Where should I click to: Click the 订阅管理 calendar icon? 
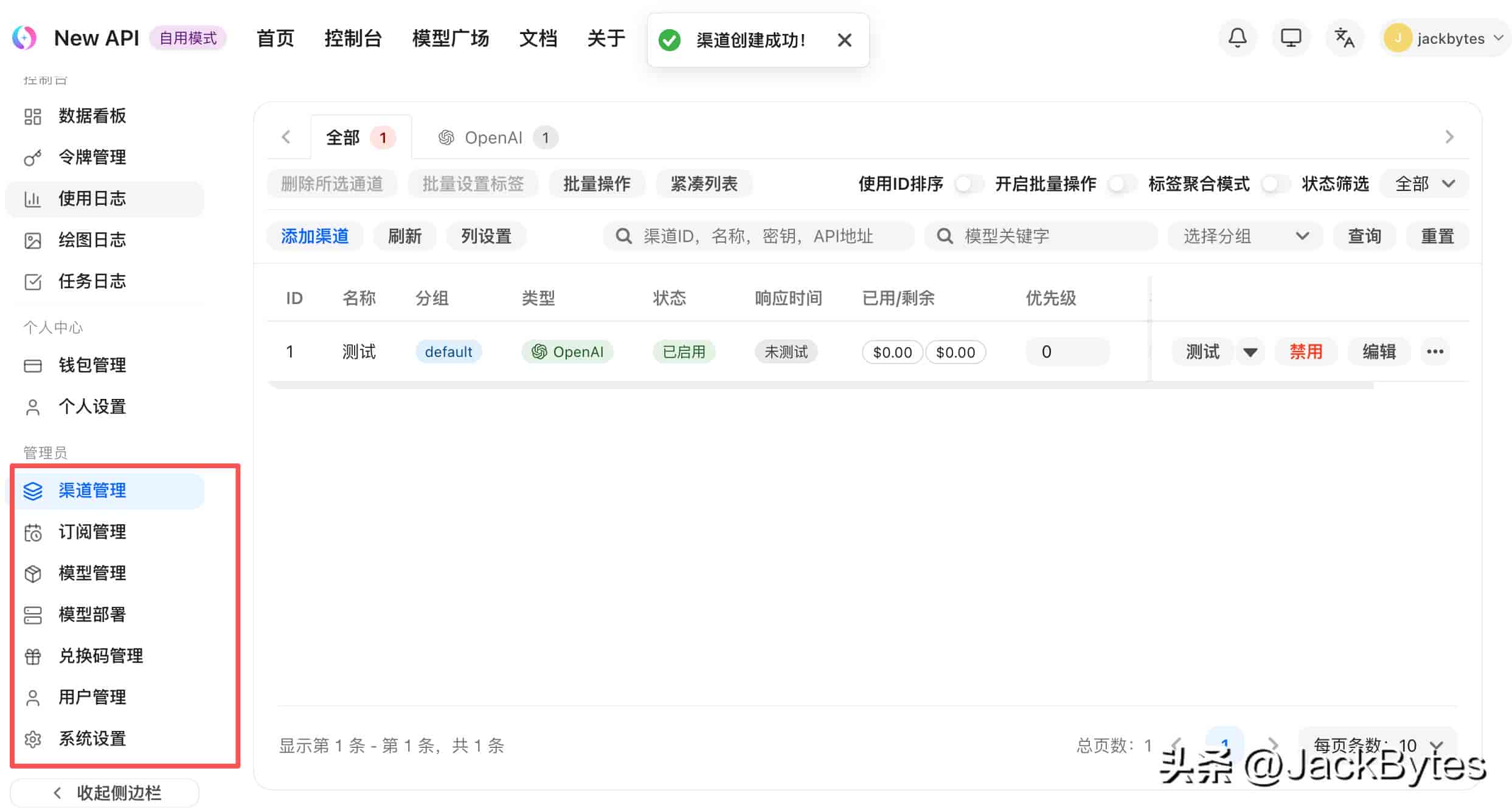33,532
